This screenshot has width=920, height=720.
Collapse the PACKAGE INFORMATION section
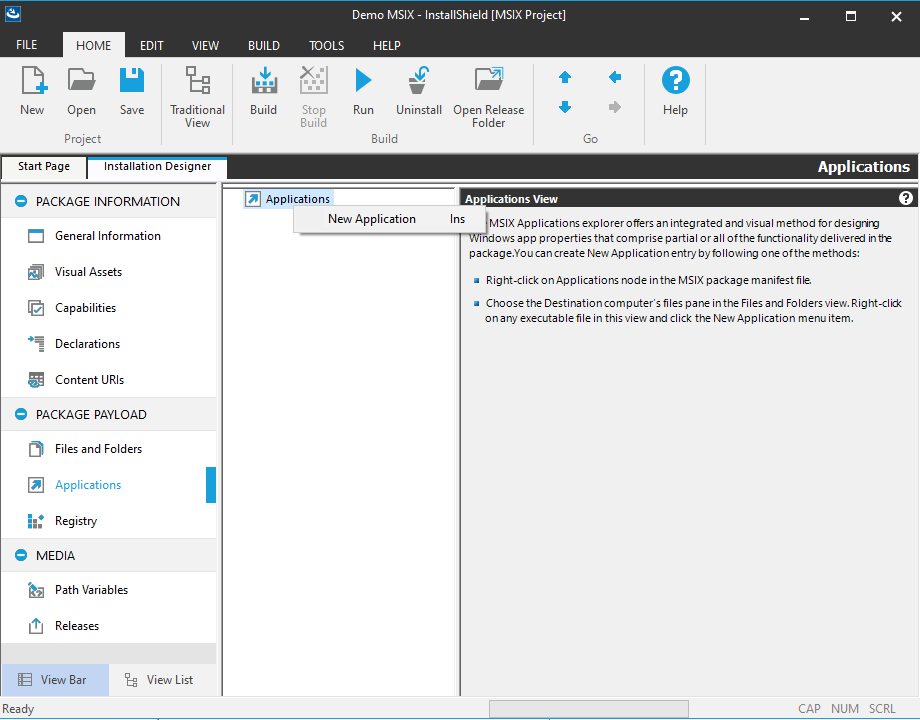tap(21, 201)
